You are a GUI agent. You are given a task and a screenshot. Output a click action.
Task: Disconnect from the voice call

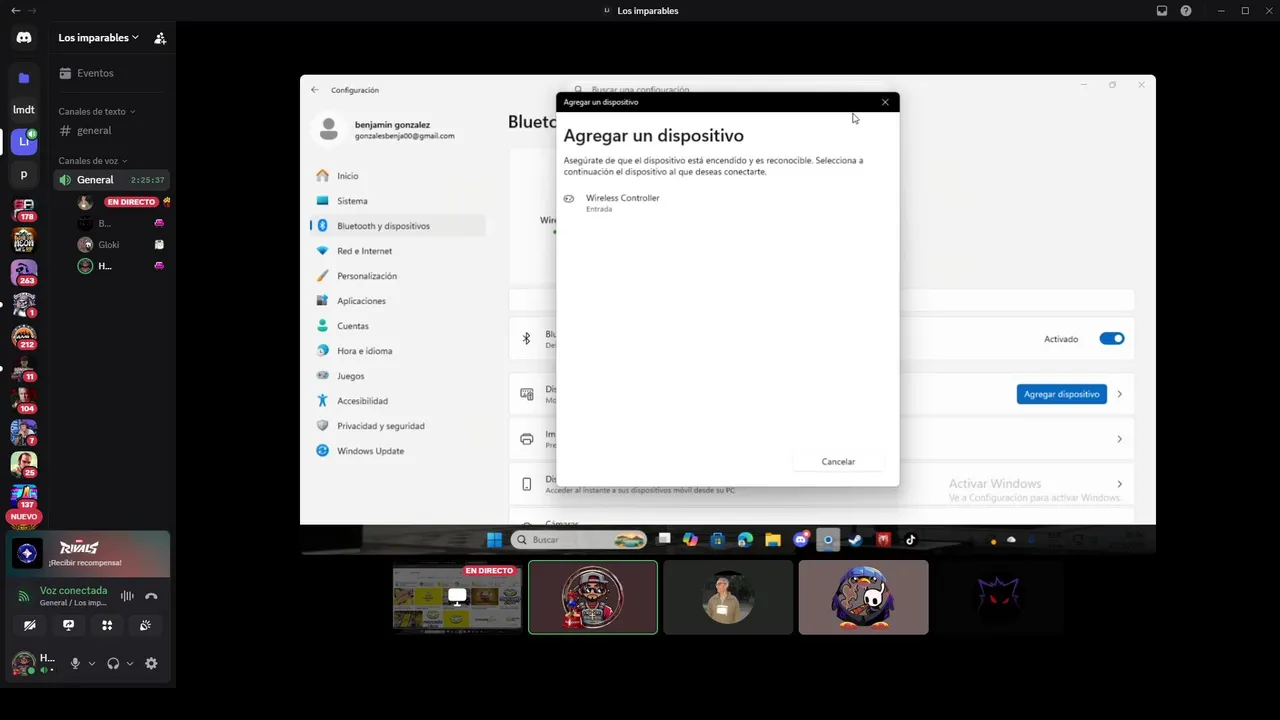151,596
